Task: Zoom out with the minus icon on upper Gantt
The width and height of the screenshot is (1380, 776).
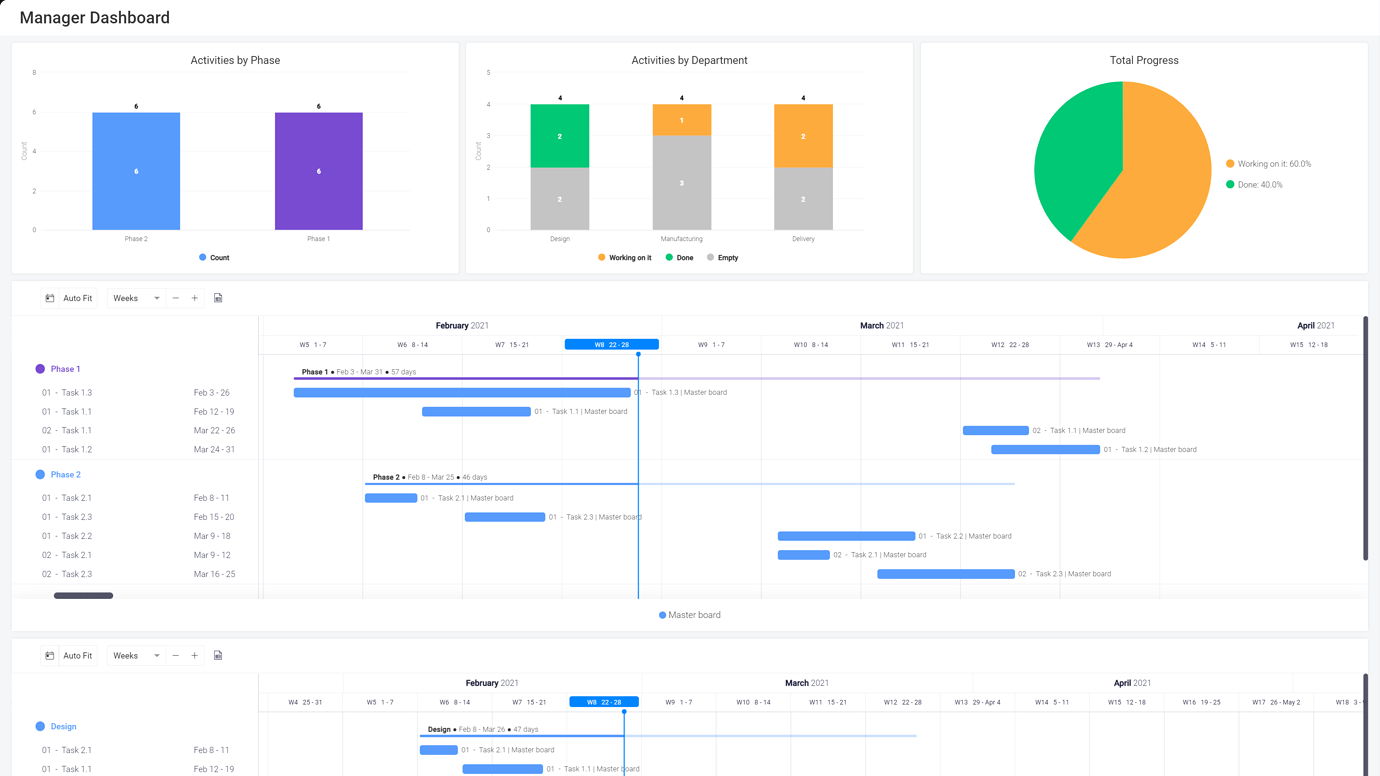Action: (x=175, y=297)
